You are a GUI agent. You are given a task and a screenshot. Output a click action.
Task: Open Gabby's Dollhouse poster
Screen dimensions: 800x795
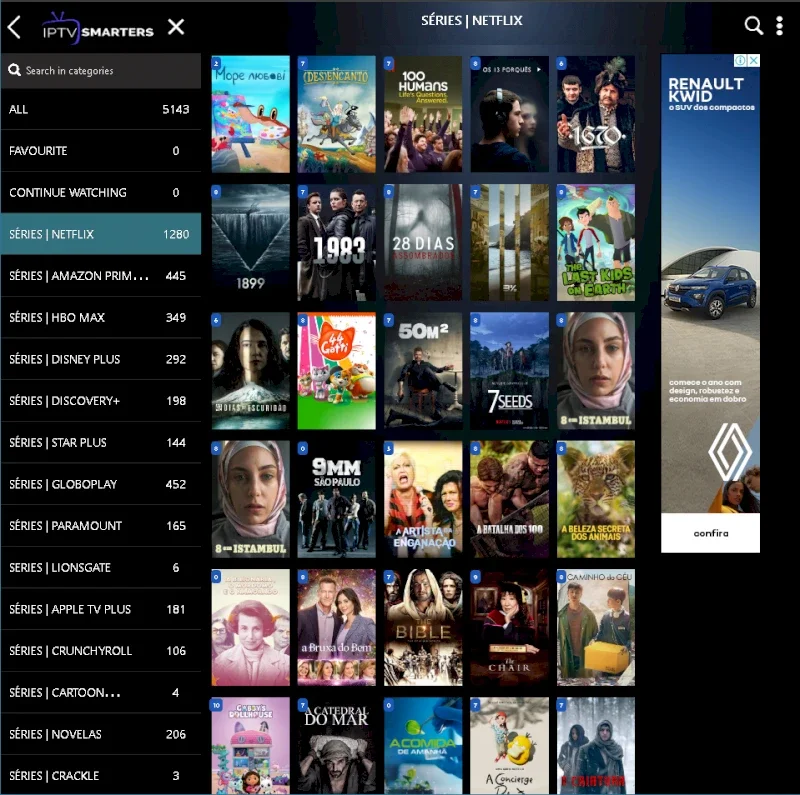tap(251, 746)
